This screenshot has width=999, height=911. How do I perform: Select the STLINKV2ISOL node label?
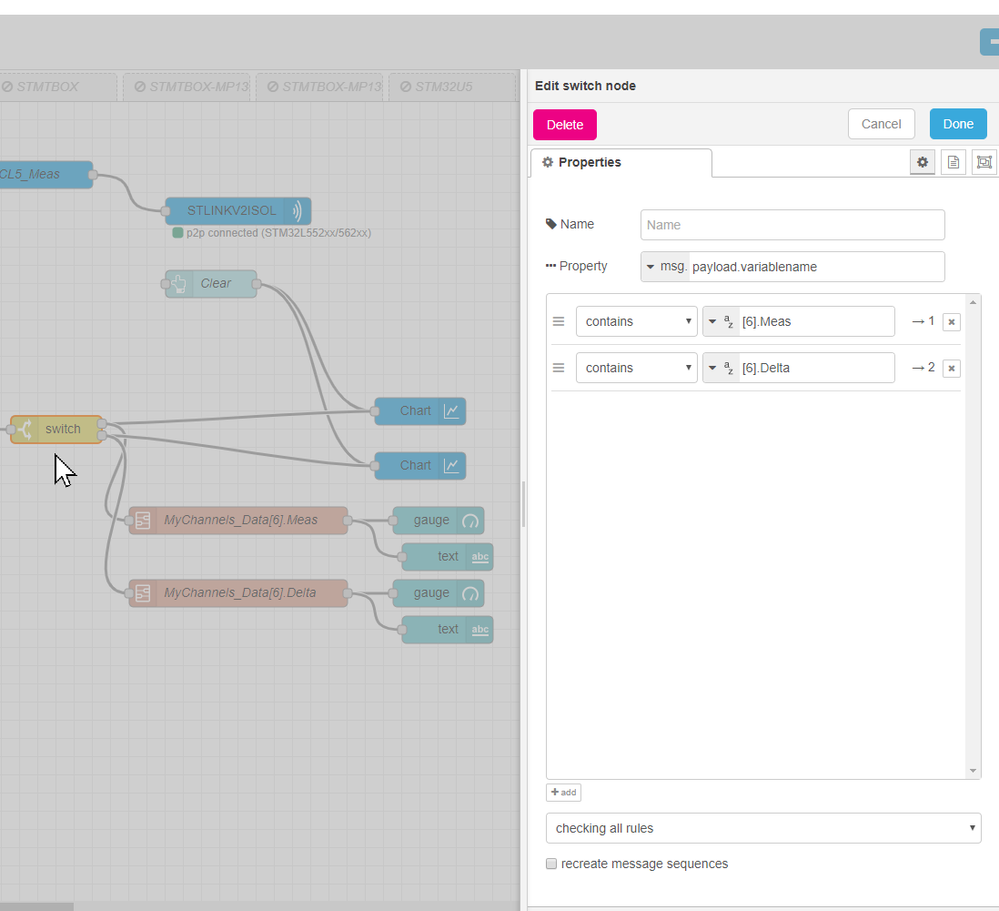pyautogui.click(x=231, y=211)
